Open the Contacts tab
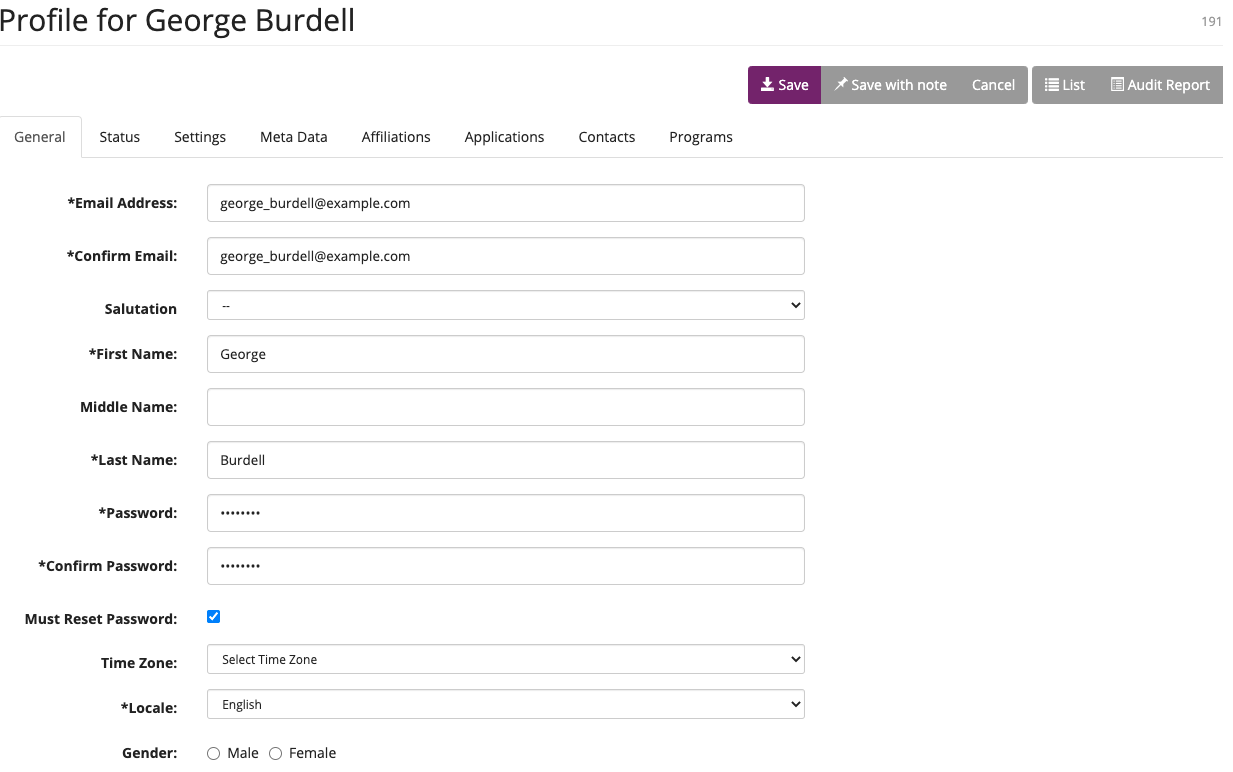 (x=606, y=137)
